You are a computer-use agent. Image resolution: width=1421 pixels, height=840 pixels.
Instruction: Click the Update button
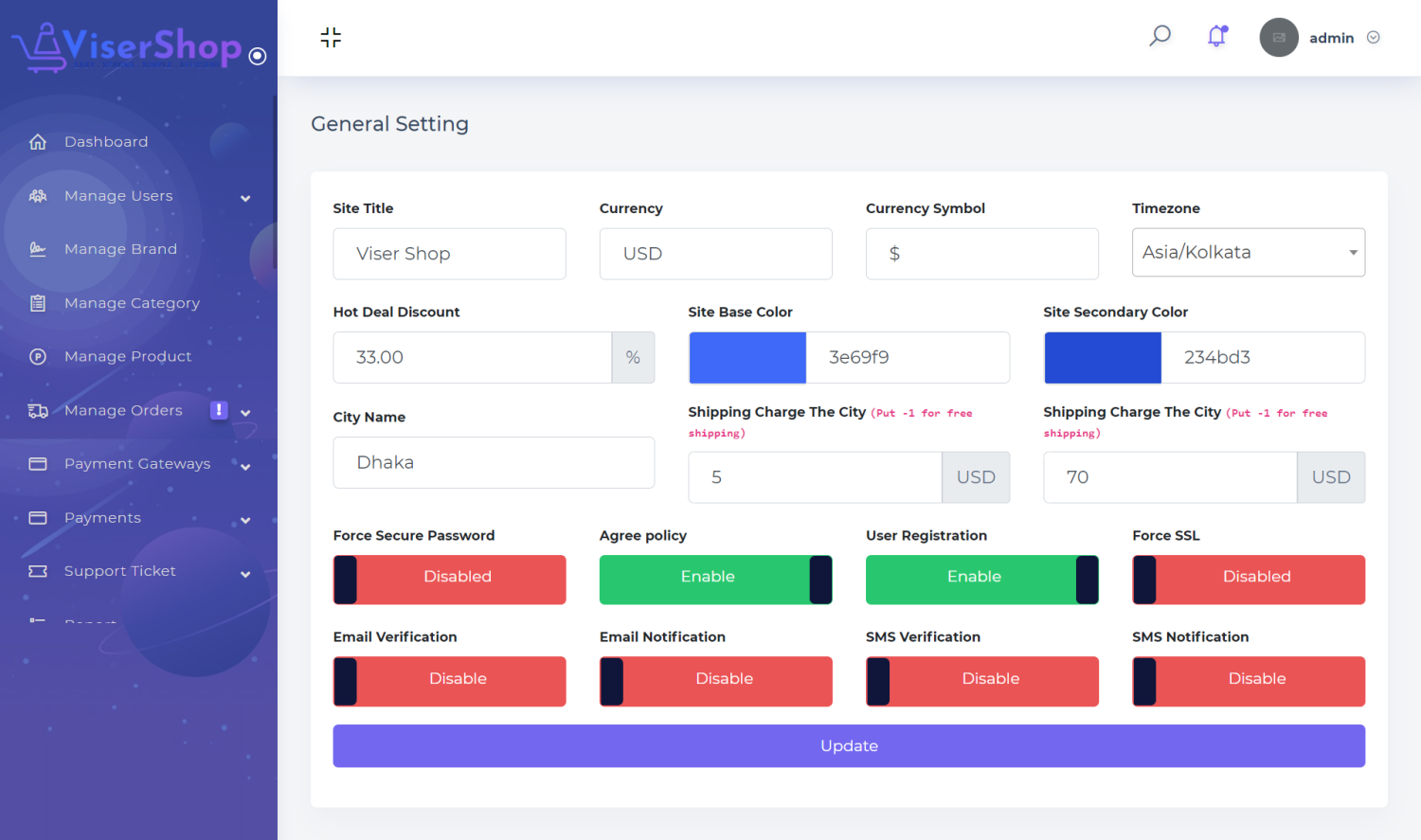point(848,746)
